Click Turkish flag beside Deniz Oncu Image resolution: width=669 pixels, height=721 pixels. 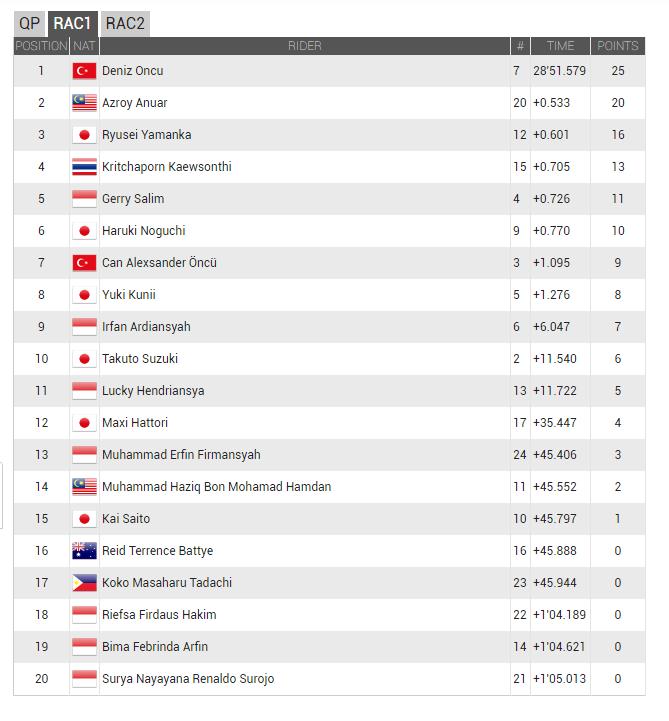point(84,71)
